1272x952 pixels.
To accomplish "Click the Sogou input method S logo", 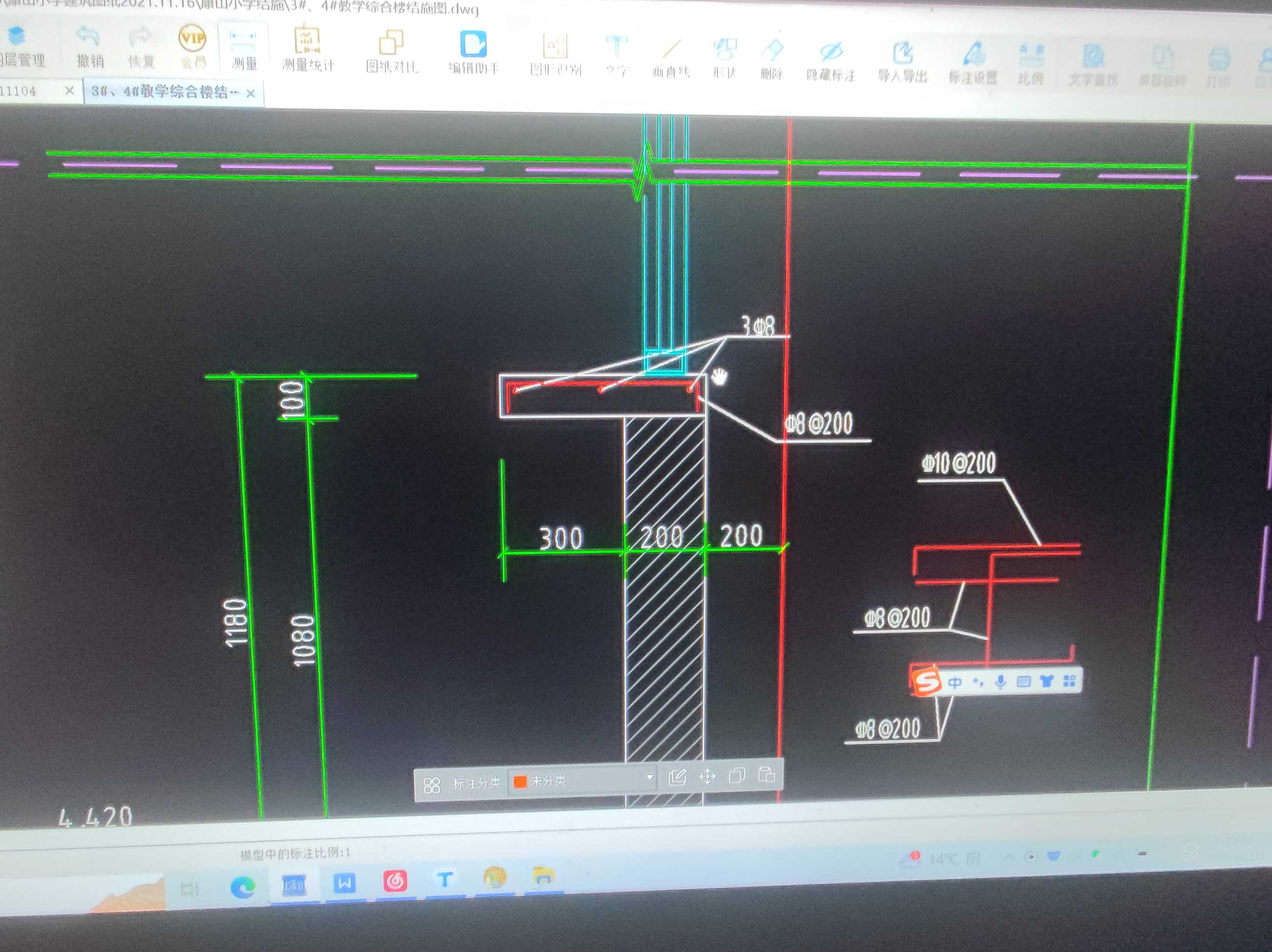I will [927, 683].
